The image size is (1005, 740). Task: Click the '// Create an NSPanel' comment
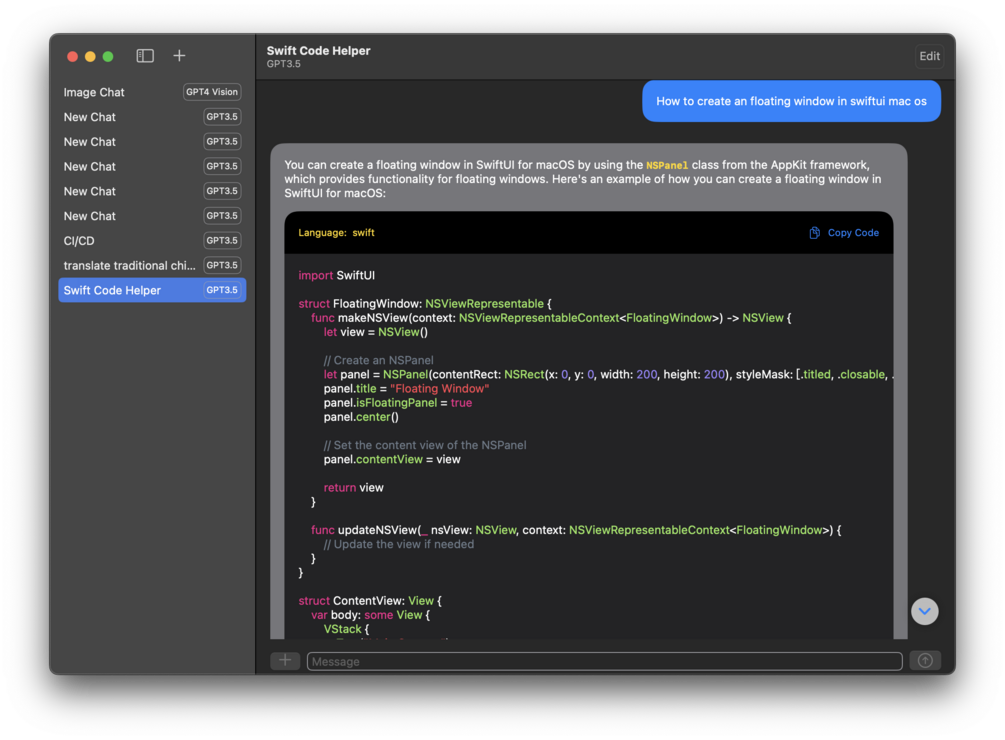tap(379, 360)
